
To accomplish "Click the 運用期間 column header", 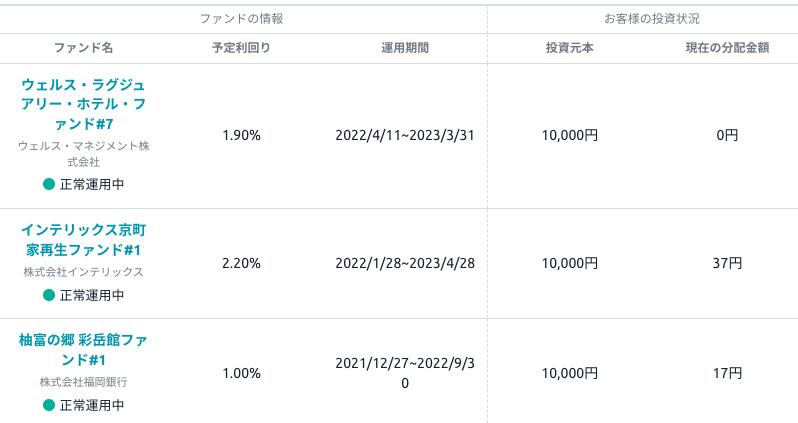I will point(405,48).
